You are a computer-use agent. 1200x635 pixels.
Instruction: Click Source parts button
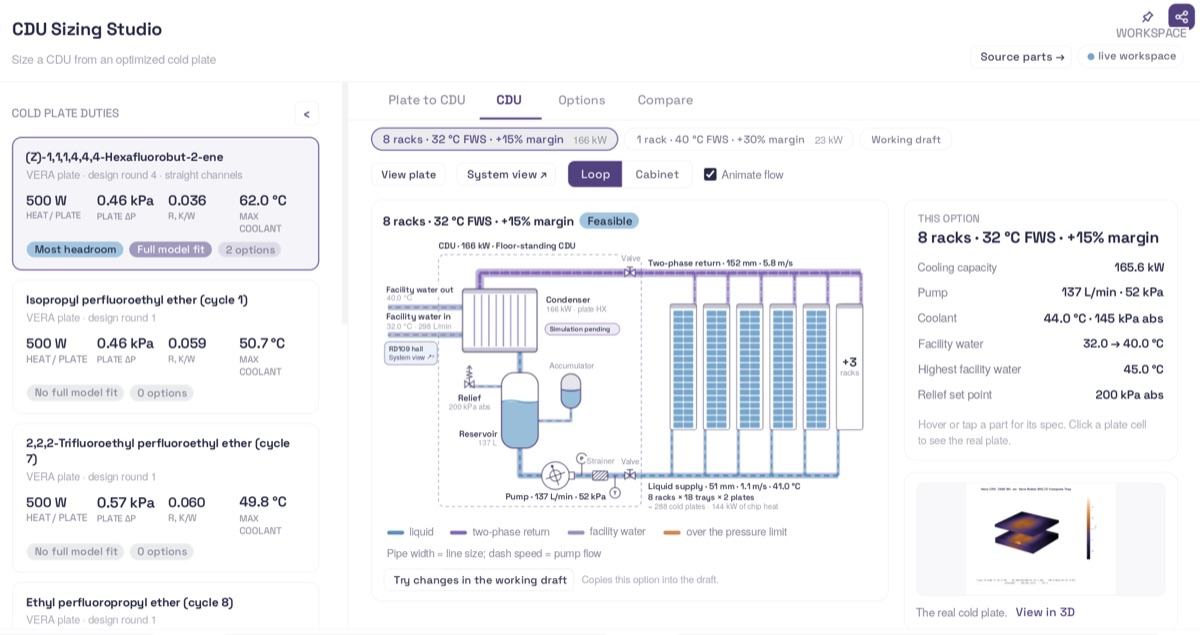(1022, 56)
